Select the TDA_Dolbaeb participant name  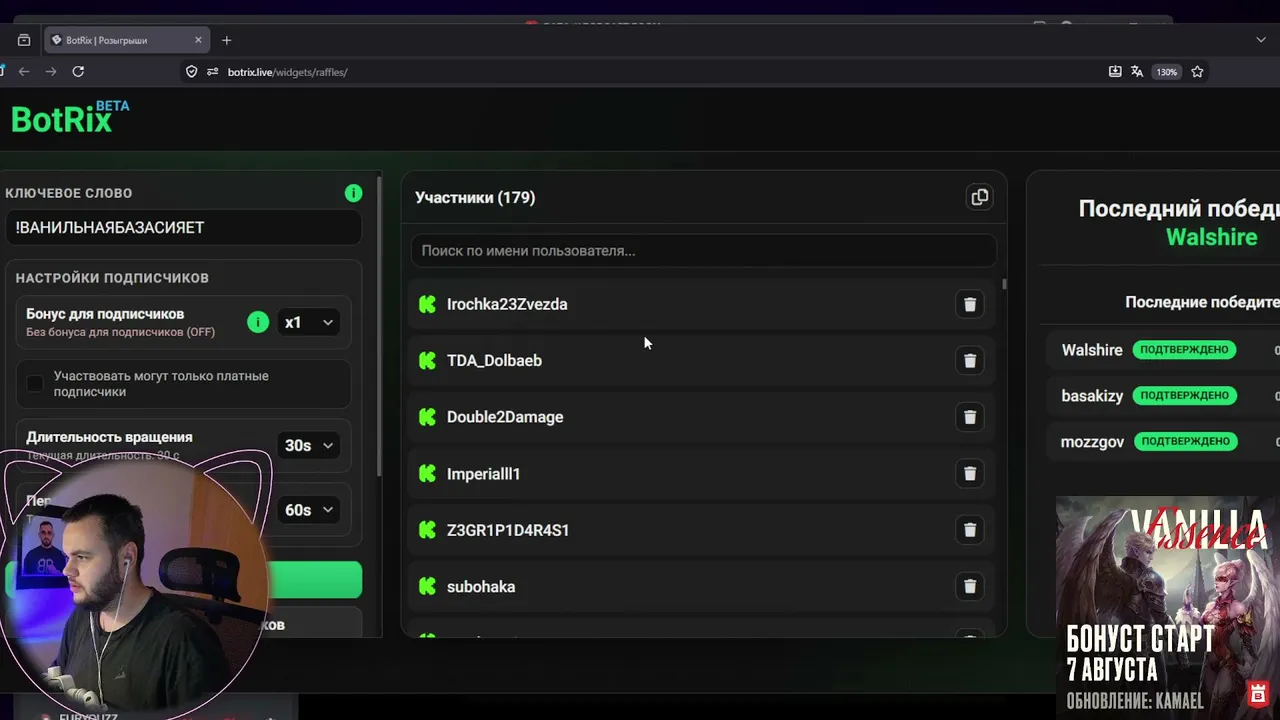pyautogui.click(x=494, y=360)
